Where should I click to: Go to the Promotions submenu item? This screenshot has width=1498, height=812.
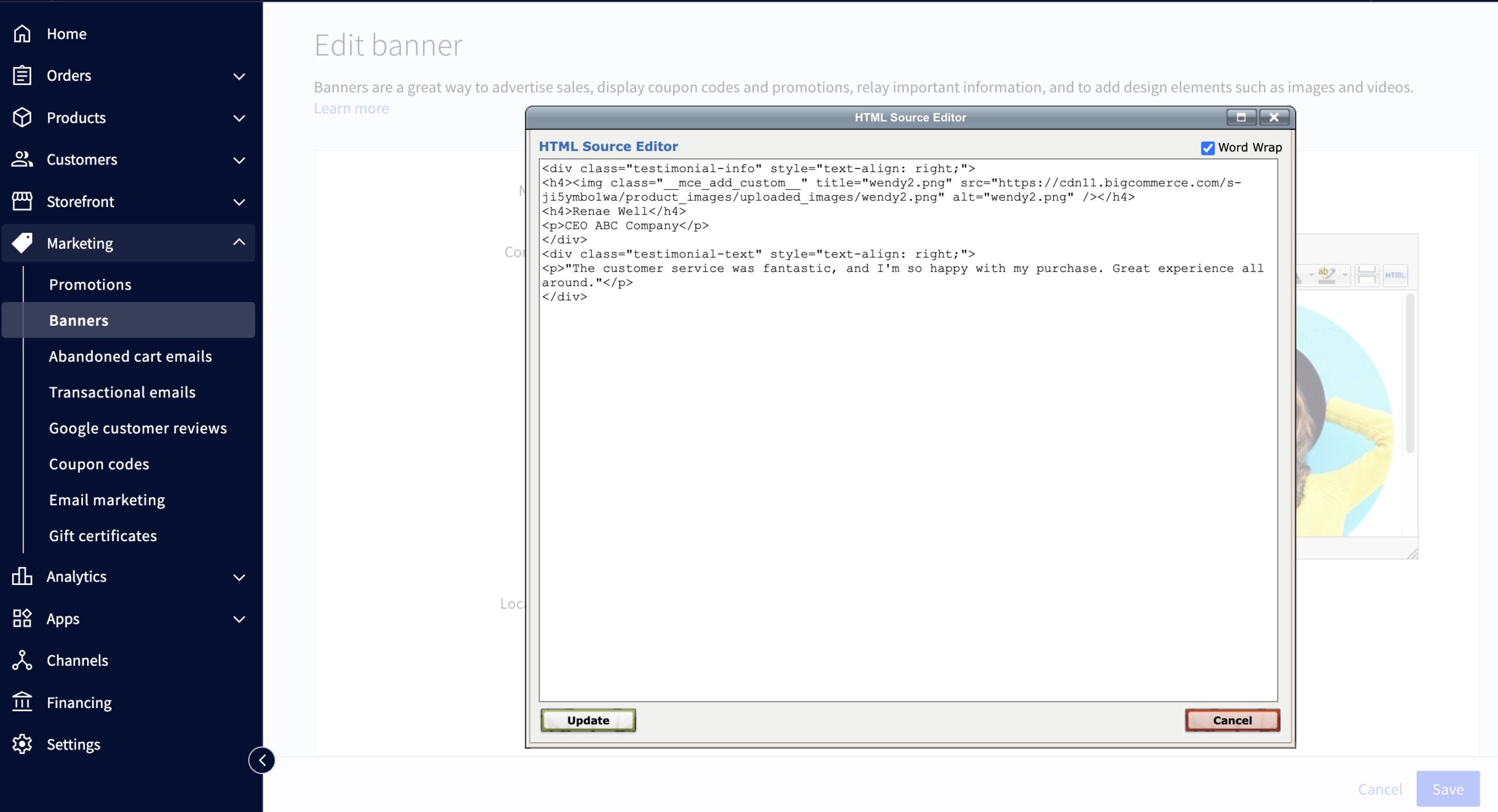90,284
